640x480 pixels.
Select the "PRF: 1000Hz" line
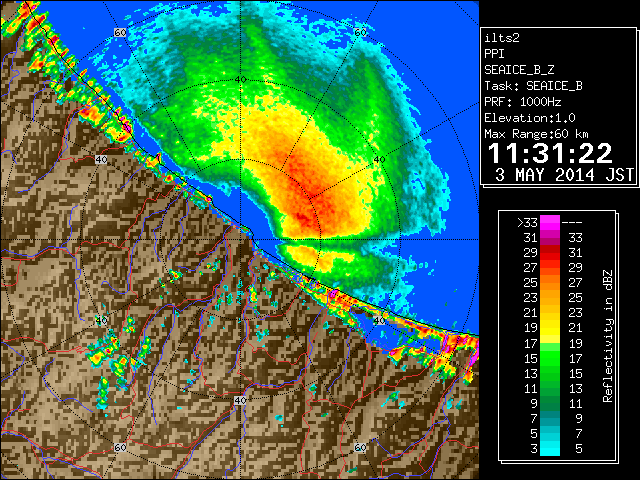point(523,102)
